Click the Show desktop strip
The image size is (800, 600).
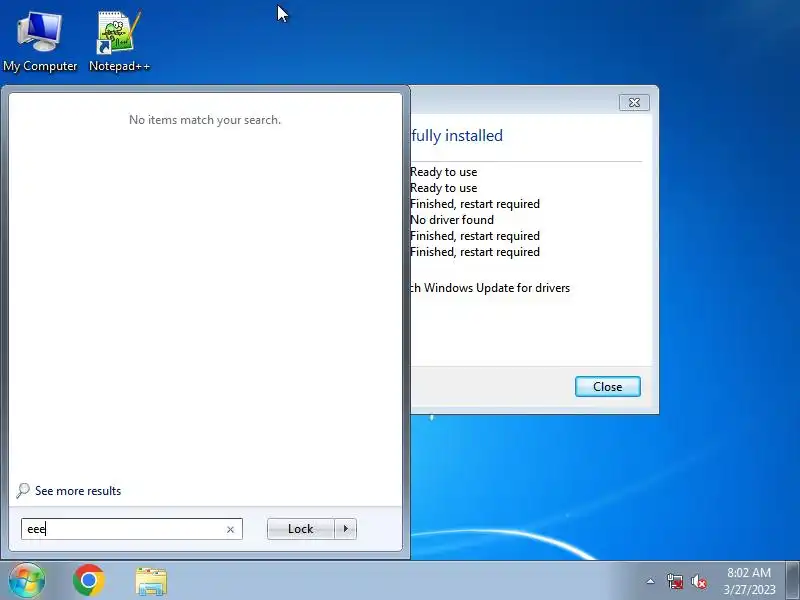(792, 580)
